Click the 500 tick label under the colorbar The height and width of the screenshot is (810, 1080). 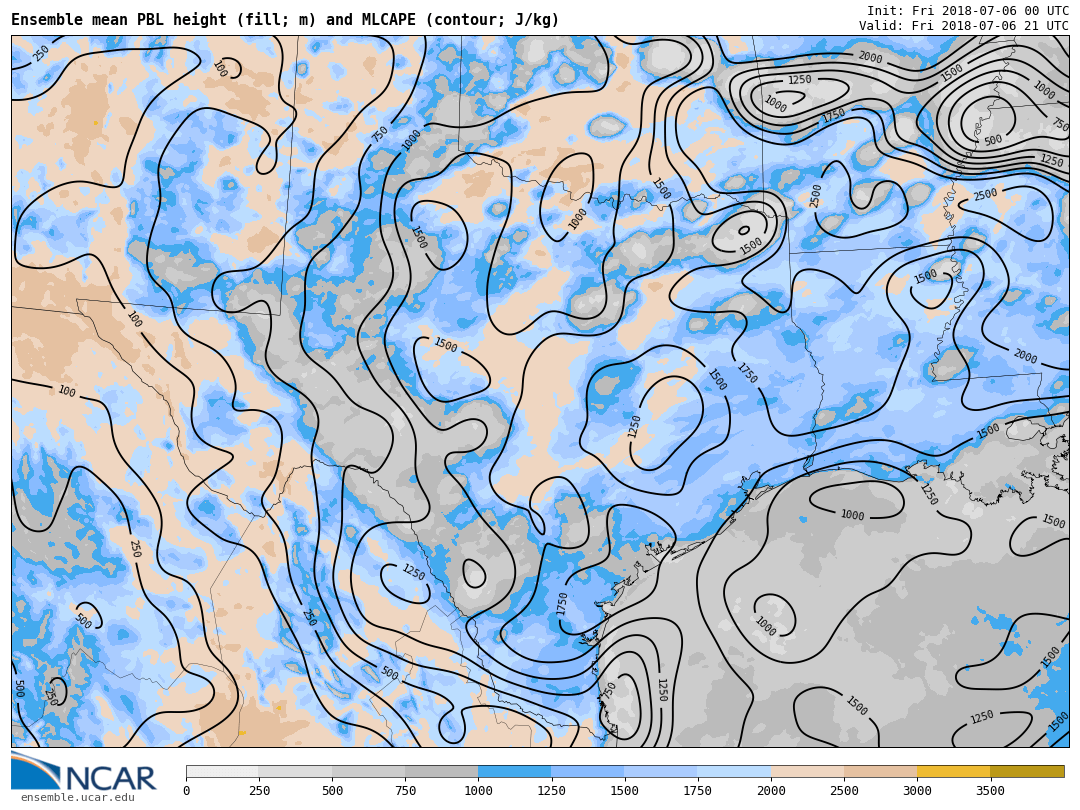pyautogui.click(x=332, y=791)
